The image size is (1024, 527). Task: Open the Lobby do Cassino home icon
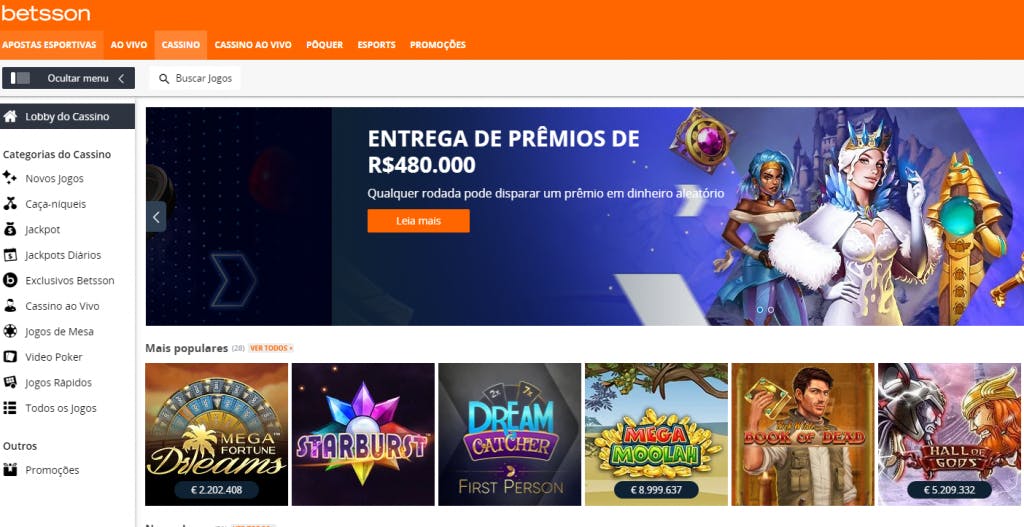click(10, 117)
